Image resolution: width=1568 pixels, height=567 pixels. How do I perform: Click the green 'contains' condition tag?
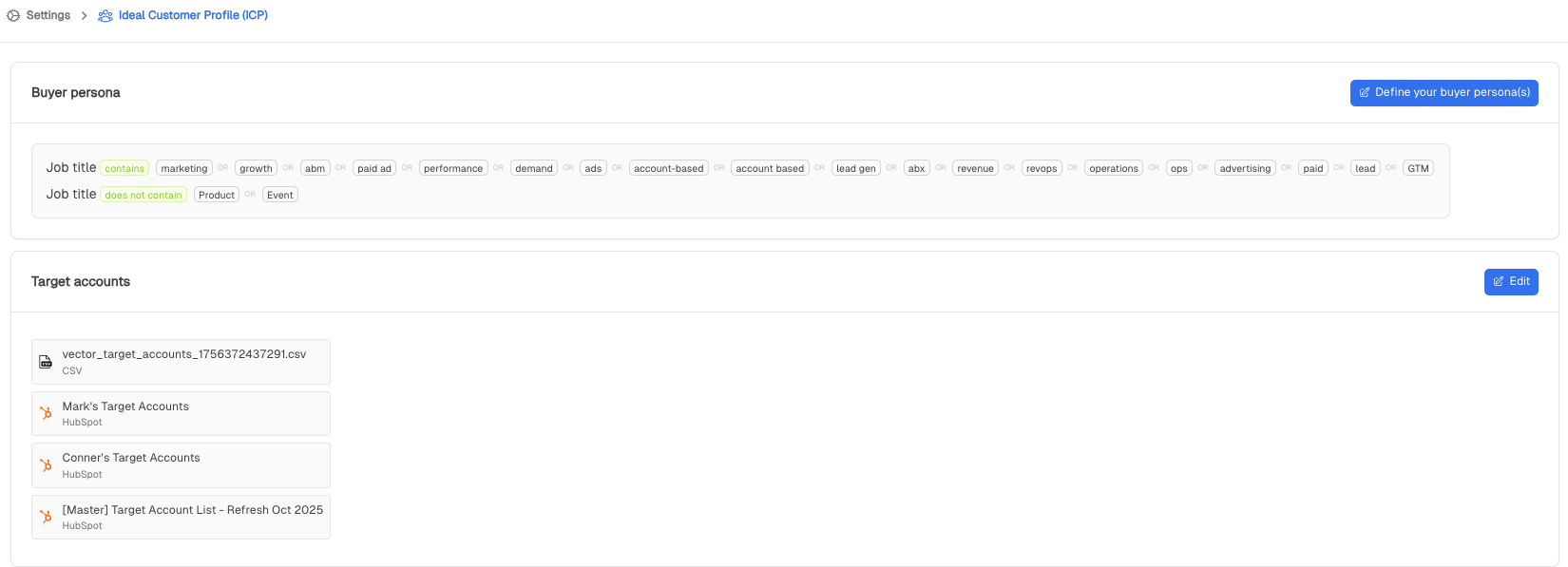click(x=124, y=168)
